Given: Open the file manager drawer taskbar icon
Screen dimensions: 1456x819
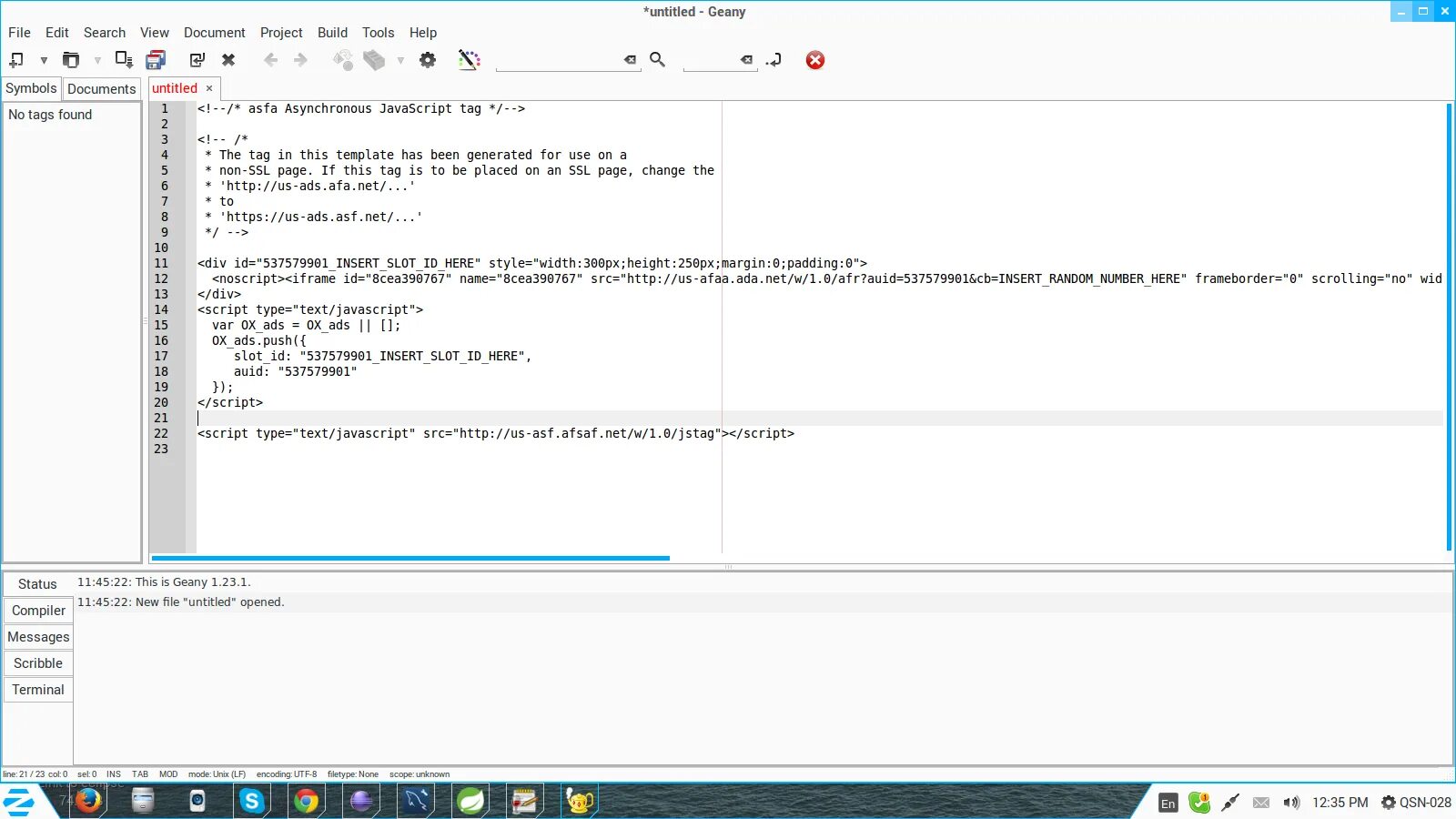Looking at the screenshot, I should coord(143,801).
